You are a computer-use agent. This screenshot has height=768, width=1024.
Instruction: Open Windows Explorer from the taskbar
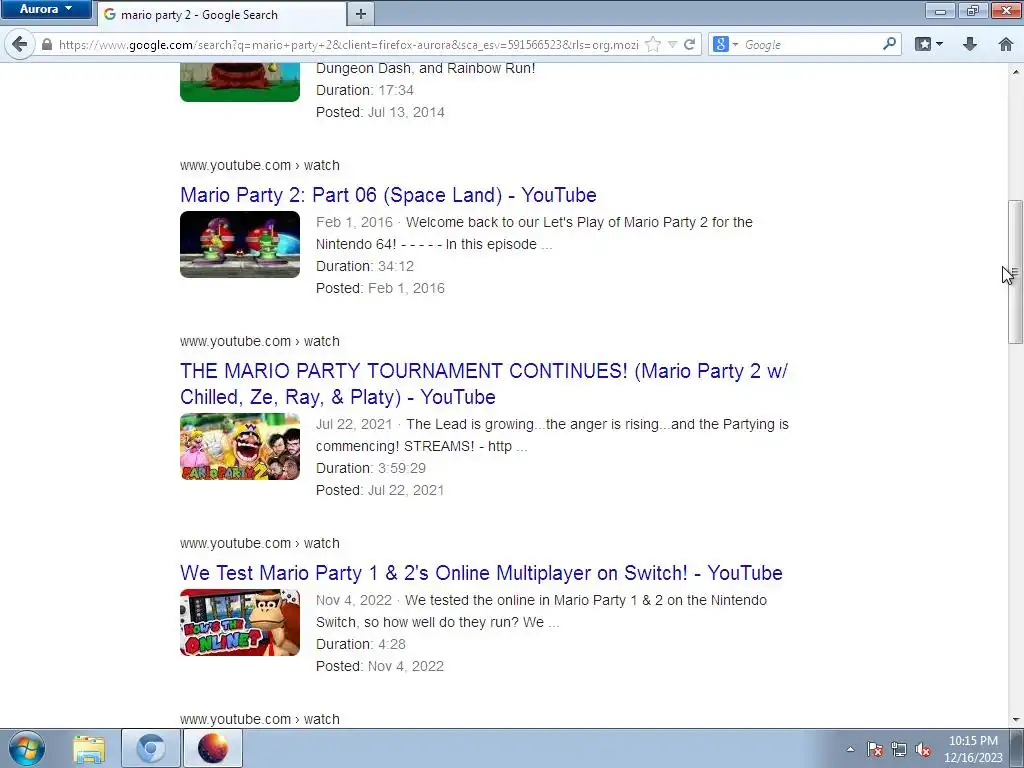point(89,748)
